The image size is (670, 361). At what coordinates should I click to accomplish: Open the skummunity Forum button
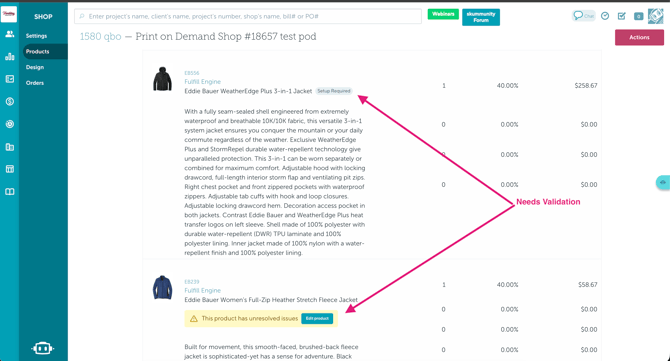481,17
